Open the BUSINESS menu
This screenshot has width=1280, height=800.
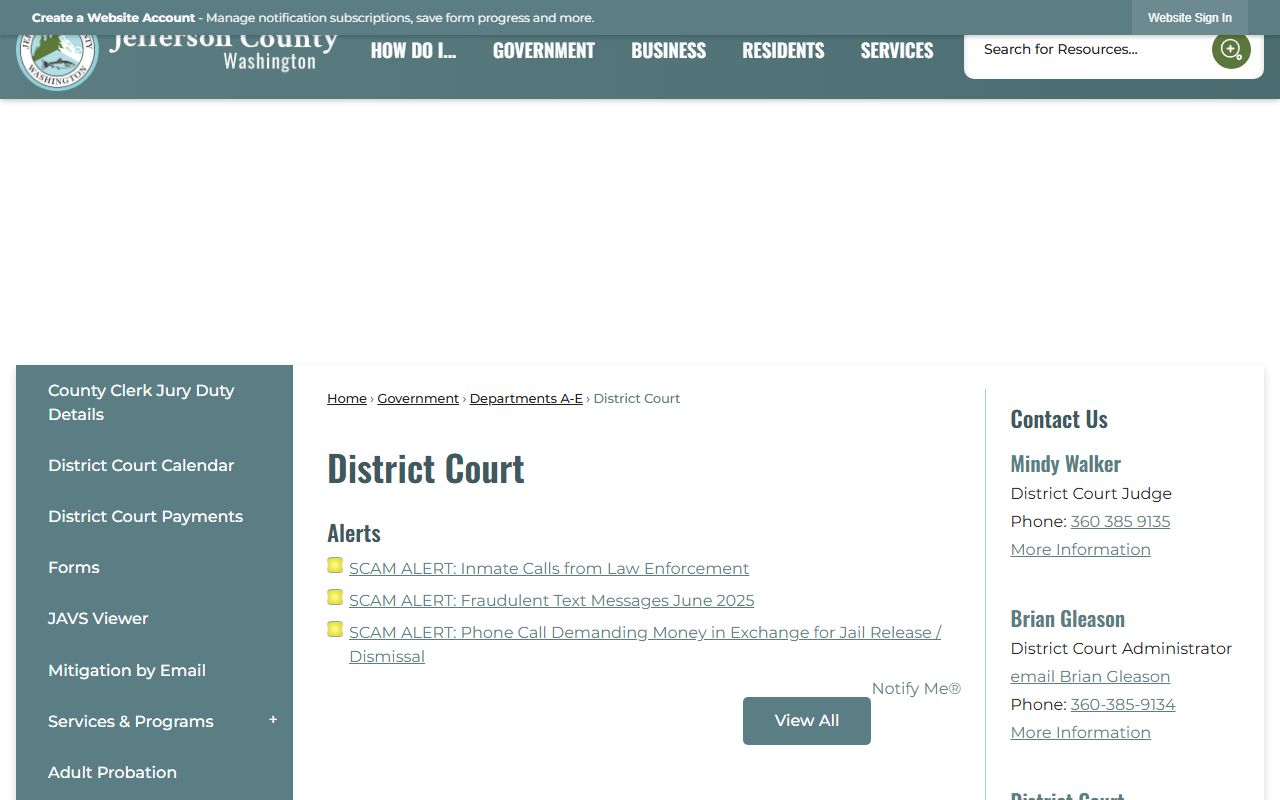[668, 50]
